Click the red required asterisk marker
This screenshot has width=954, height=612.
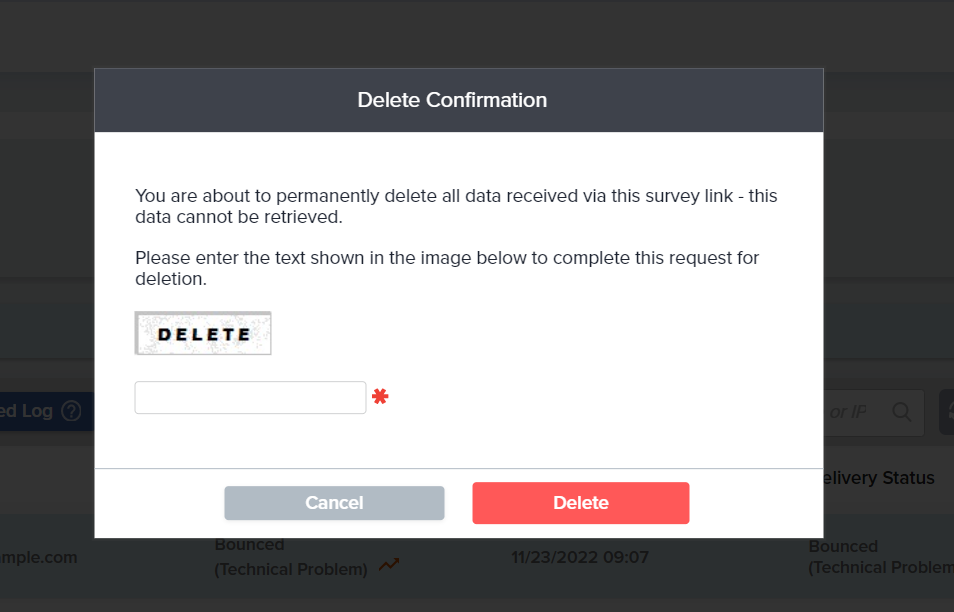coord(380,397)
